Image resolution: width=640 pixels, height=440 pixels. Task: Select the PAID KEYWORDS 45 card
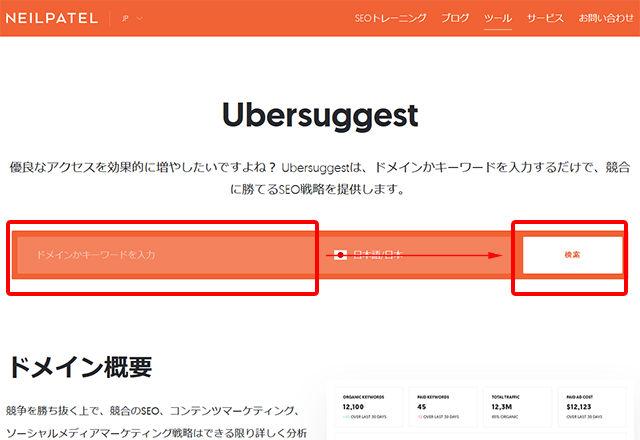coord(443,407)
